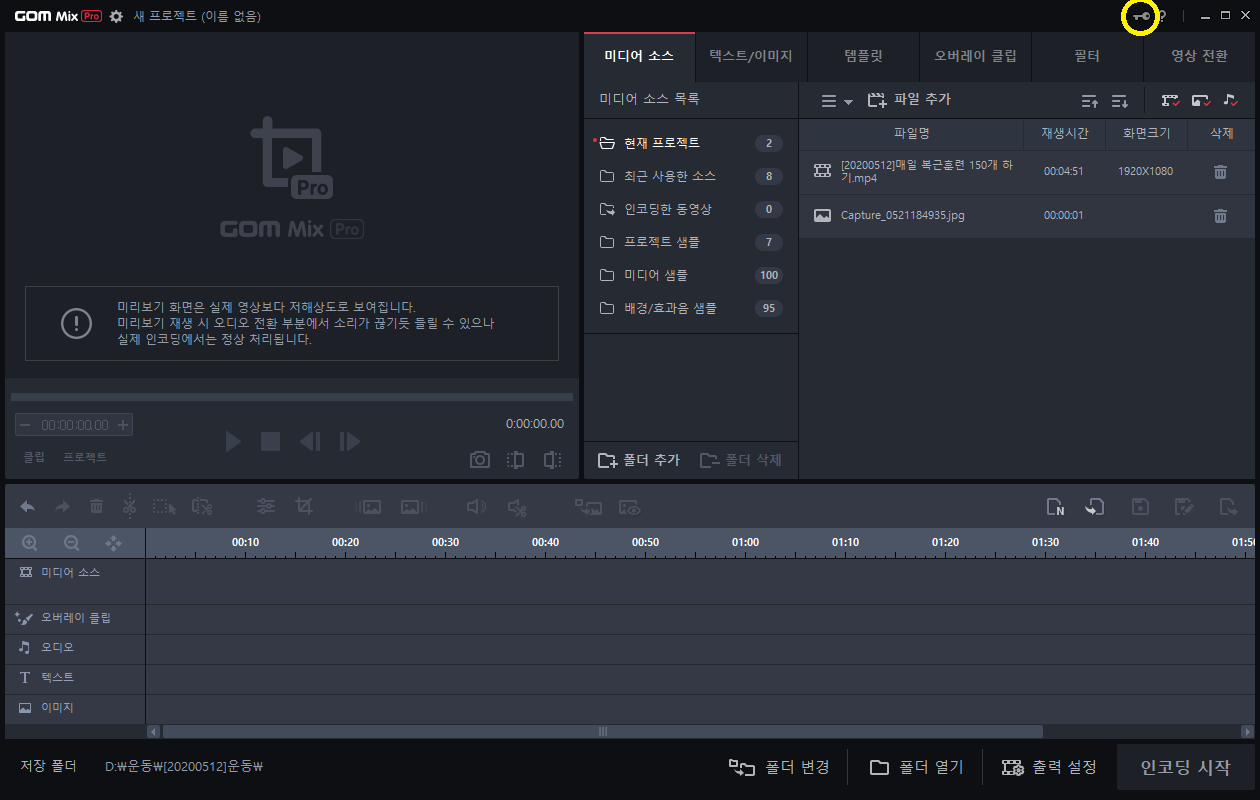Select 프로젝트 샘플 folder

[x=690, y=242]
